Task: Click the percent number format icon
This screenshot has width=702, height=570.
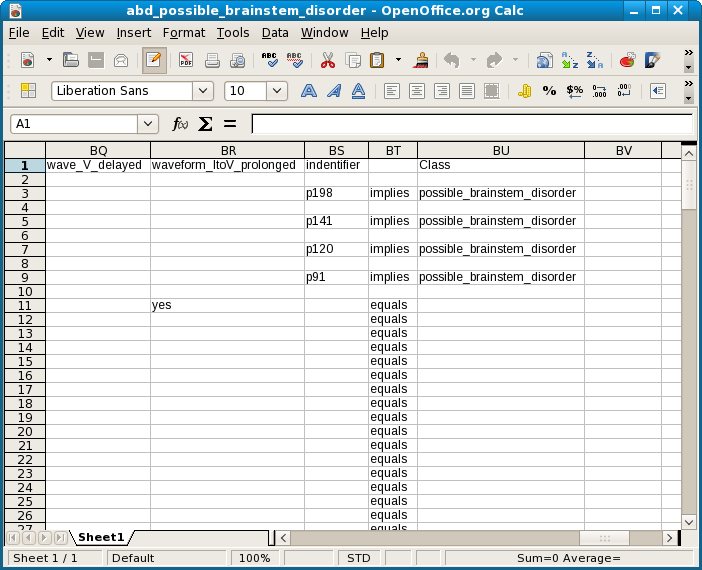Action: 549,91
